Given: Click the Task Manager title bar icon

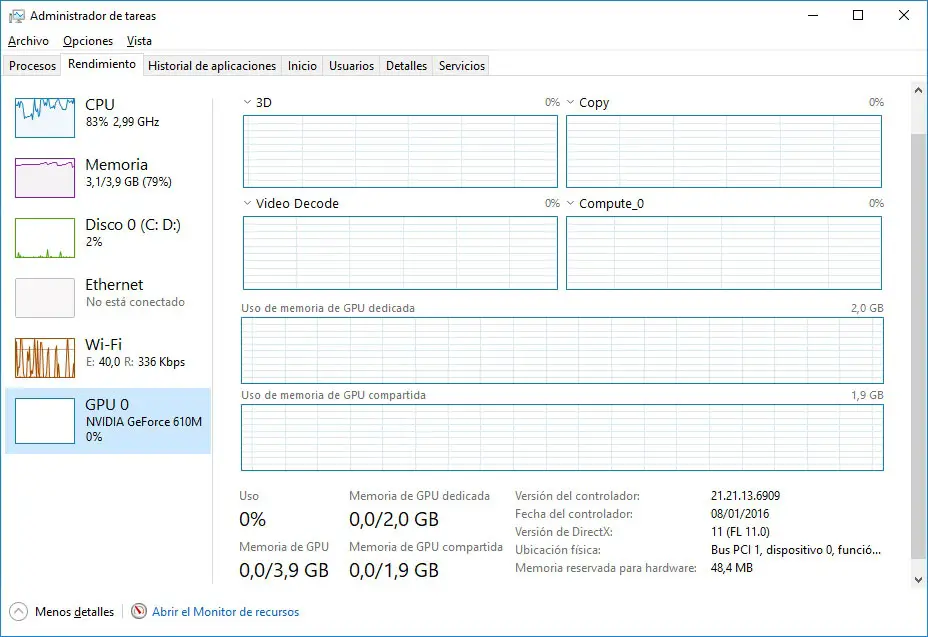Looking at the screenshot, I should (x=17, y=16).
